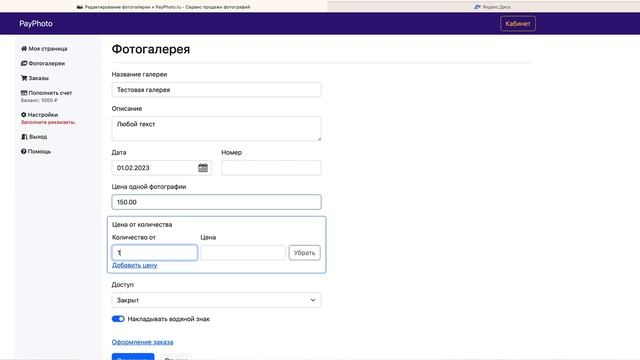Click the Количество от field

click(155, 253)
